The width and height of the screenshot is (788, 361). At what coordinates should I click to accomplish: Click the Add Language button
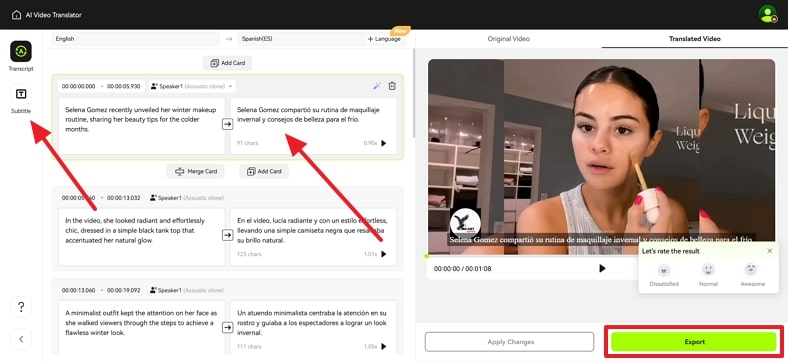(x=384, y=39)
